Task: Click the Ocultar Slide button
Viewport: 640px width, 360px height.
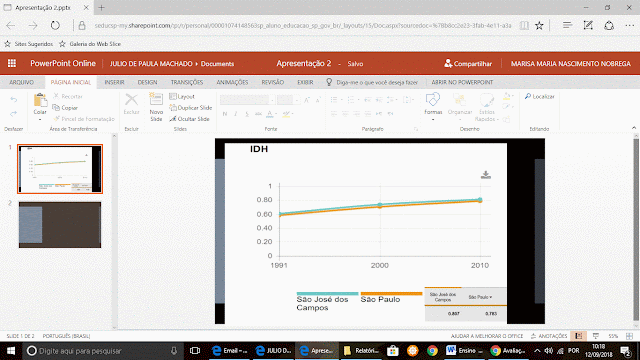Action: pos(189,119)
